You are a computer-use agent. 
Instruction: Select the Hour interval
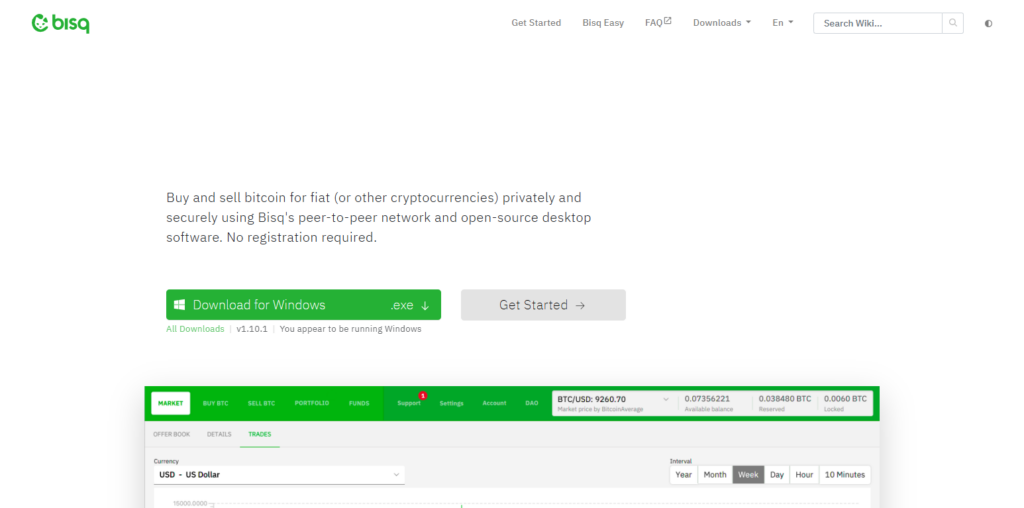click(x=805, y=475)
